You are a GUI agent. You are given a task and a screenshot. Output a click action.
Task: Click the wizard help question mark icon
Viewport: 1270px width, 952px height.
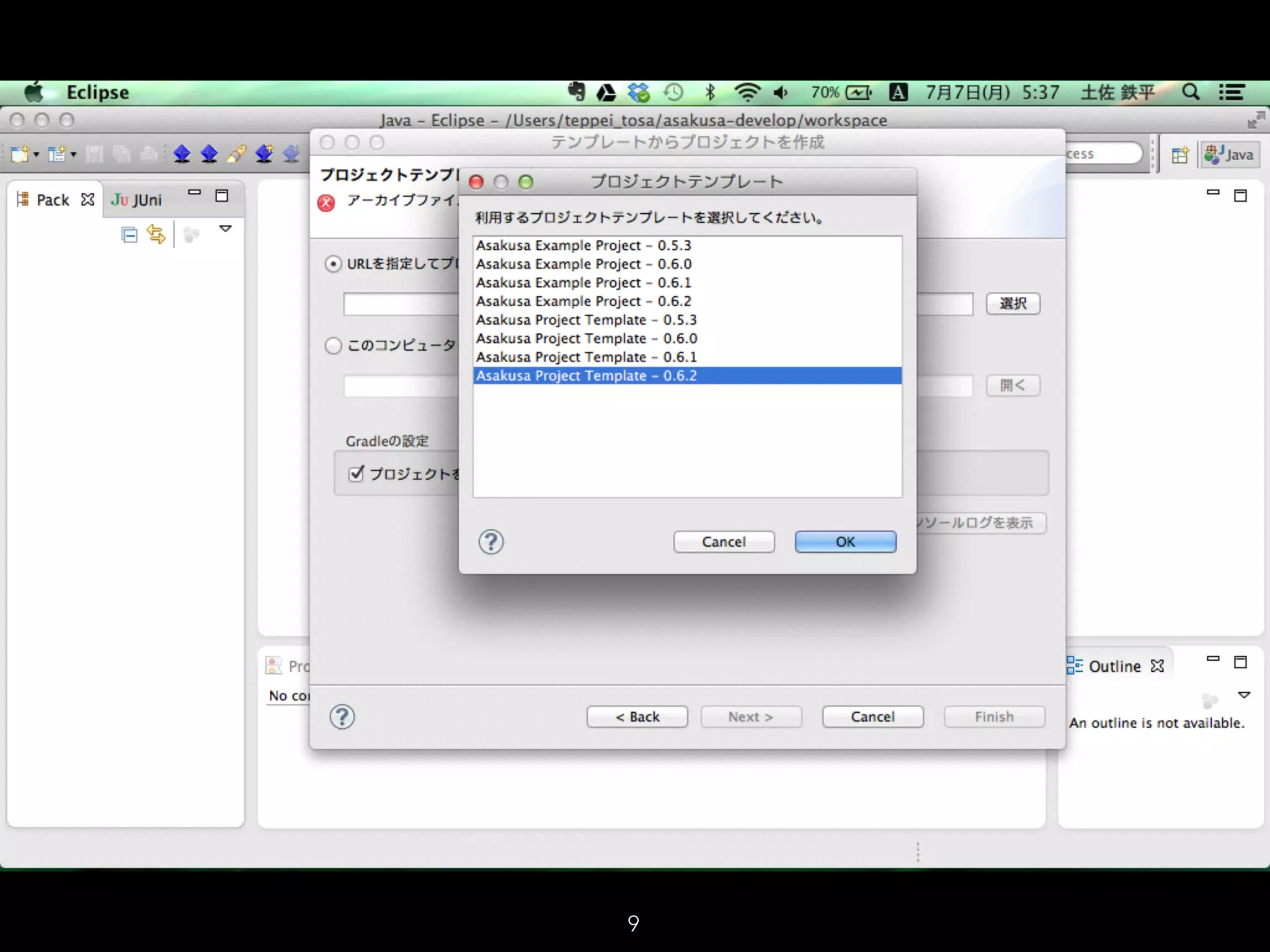[342, 717]
